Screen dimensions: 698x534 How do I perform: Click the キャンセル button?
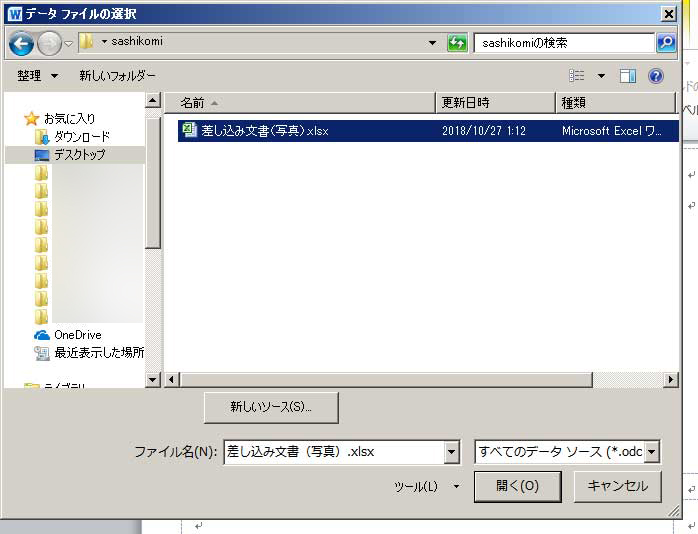(617, 487)
